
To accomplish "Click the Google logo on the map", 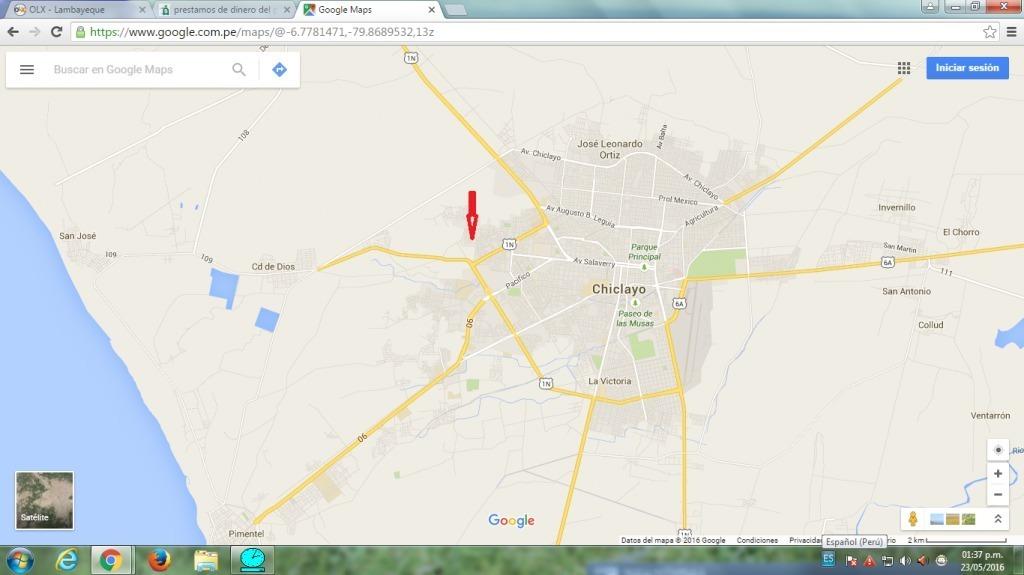I will tap(511, 520).
